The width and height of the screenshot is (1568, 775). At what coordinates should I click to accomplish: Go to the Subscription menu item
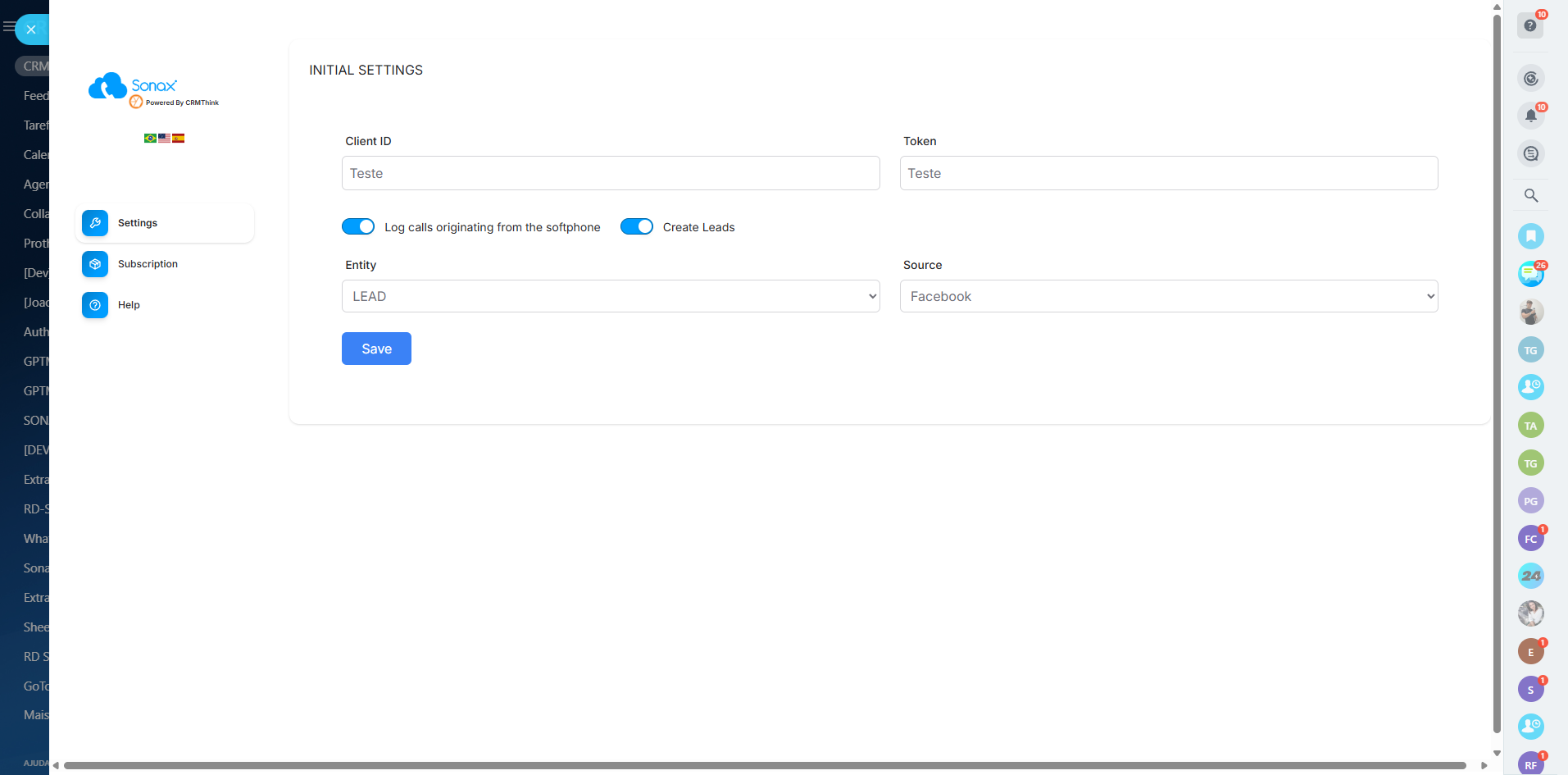pyautogui.click(x=148, y=264)
